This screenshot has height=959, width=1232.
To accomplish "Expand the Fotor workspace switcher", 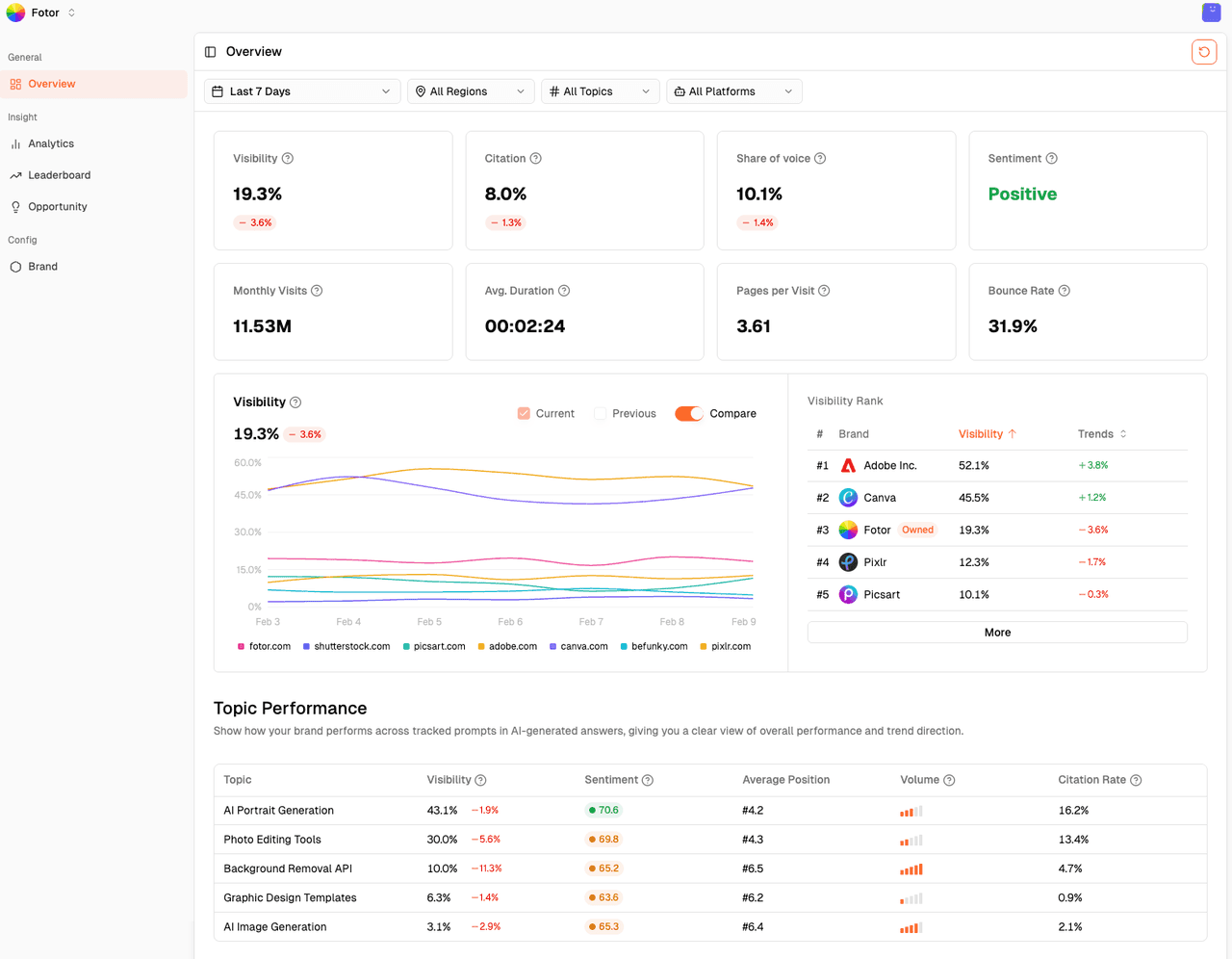I will [71, 13].
